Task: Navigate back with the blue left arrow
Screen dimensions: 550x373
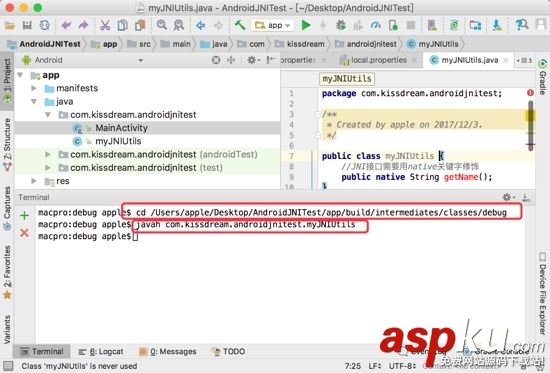Action: [201, 25]
